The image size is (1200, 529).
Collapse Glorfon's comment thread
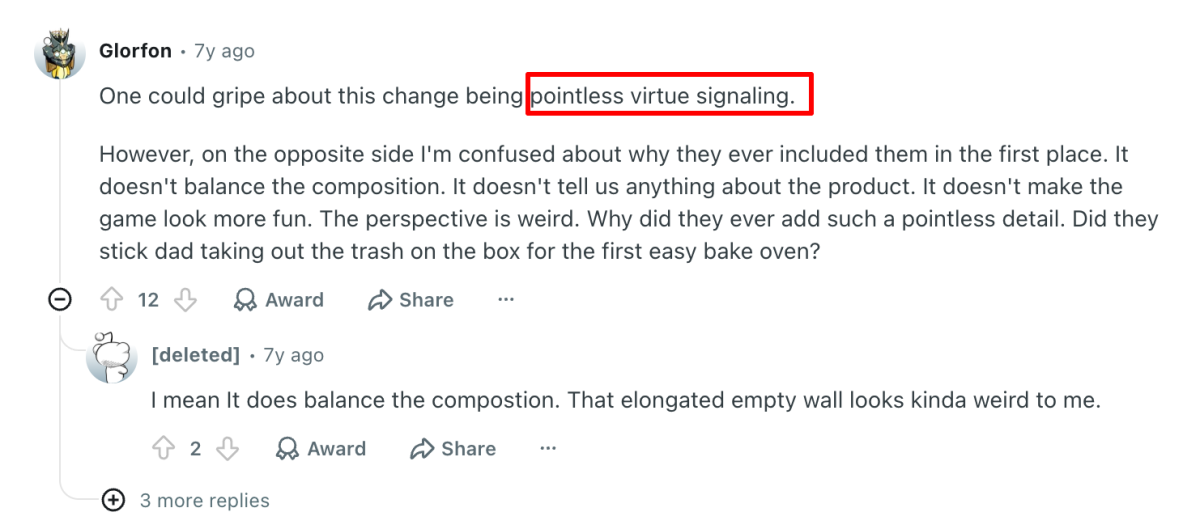[x=60, y=299]
